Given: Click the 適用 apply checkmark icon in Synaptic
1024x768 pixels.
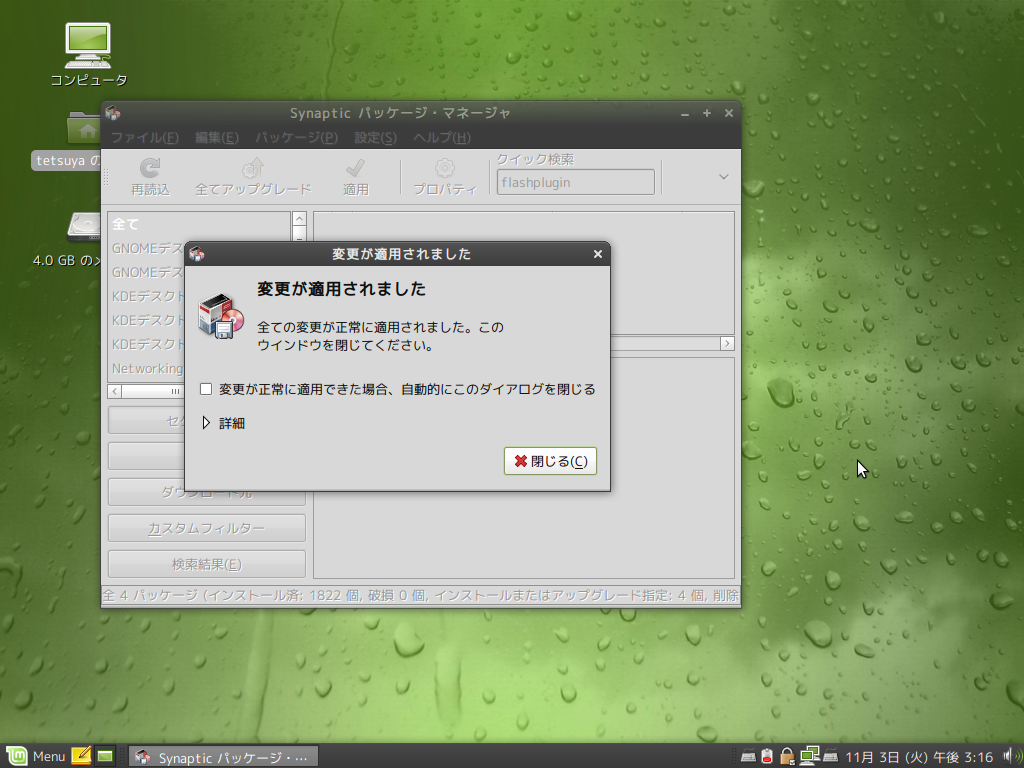Looking at the screenshot, I should [355, 168].
